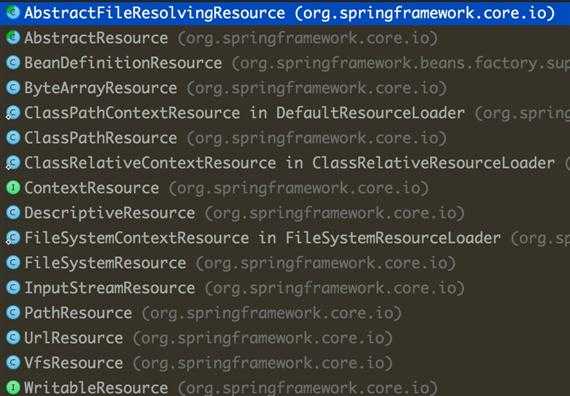Click the class icon beside UrlResource
The image size is (570, 396).
(x=13, y=337)
